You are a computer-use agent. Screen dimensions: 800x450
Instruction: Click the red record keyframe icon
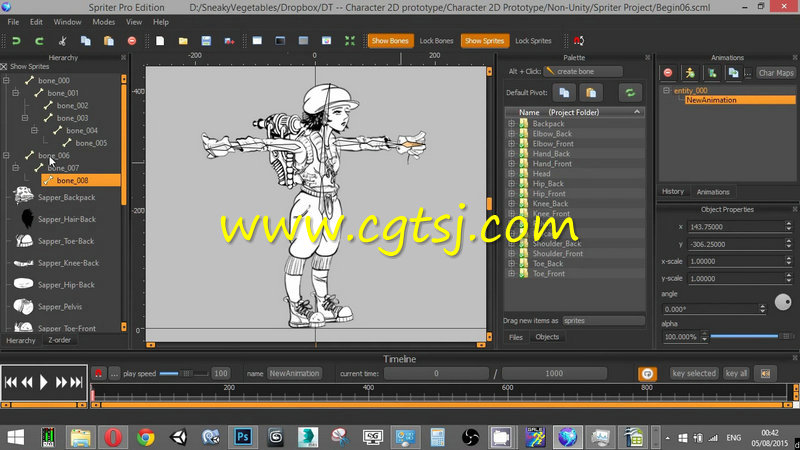point(98,373)
